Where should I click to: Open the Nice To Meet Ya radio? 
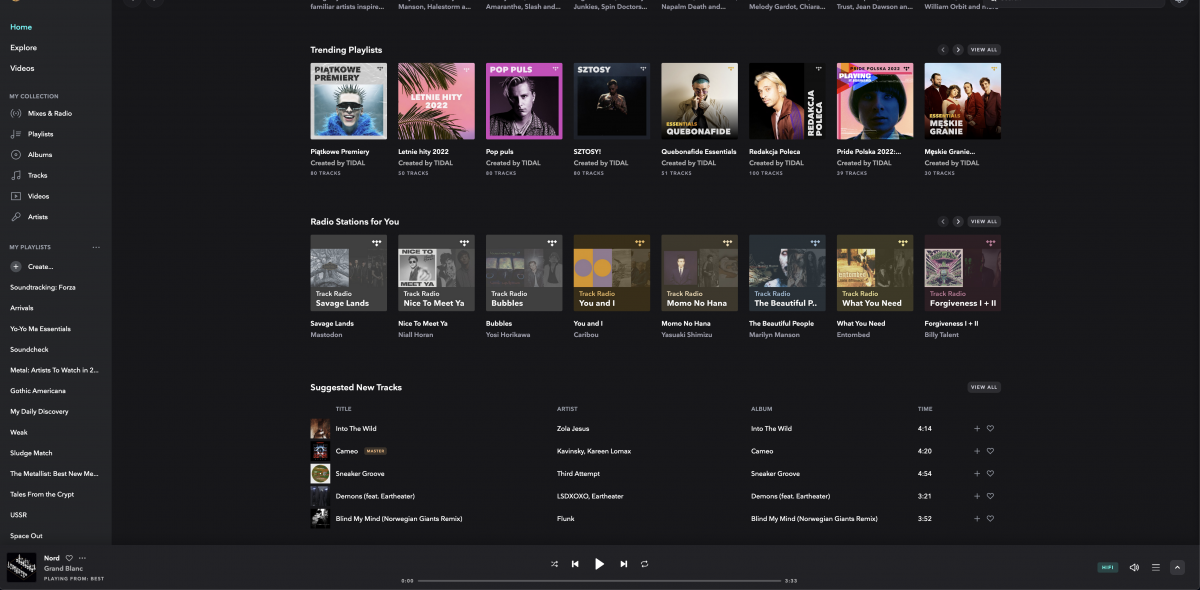point(436,273)
